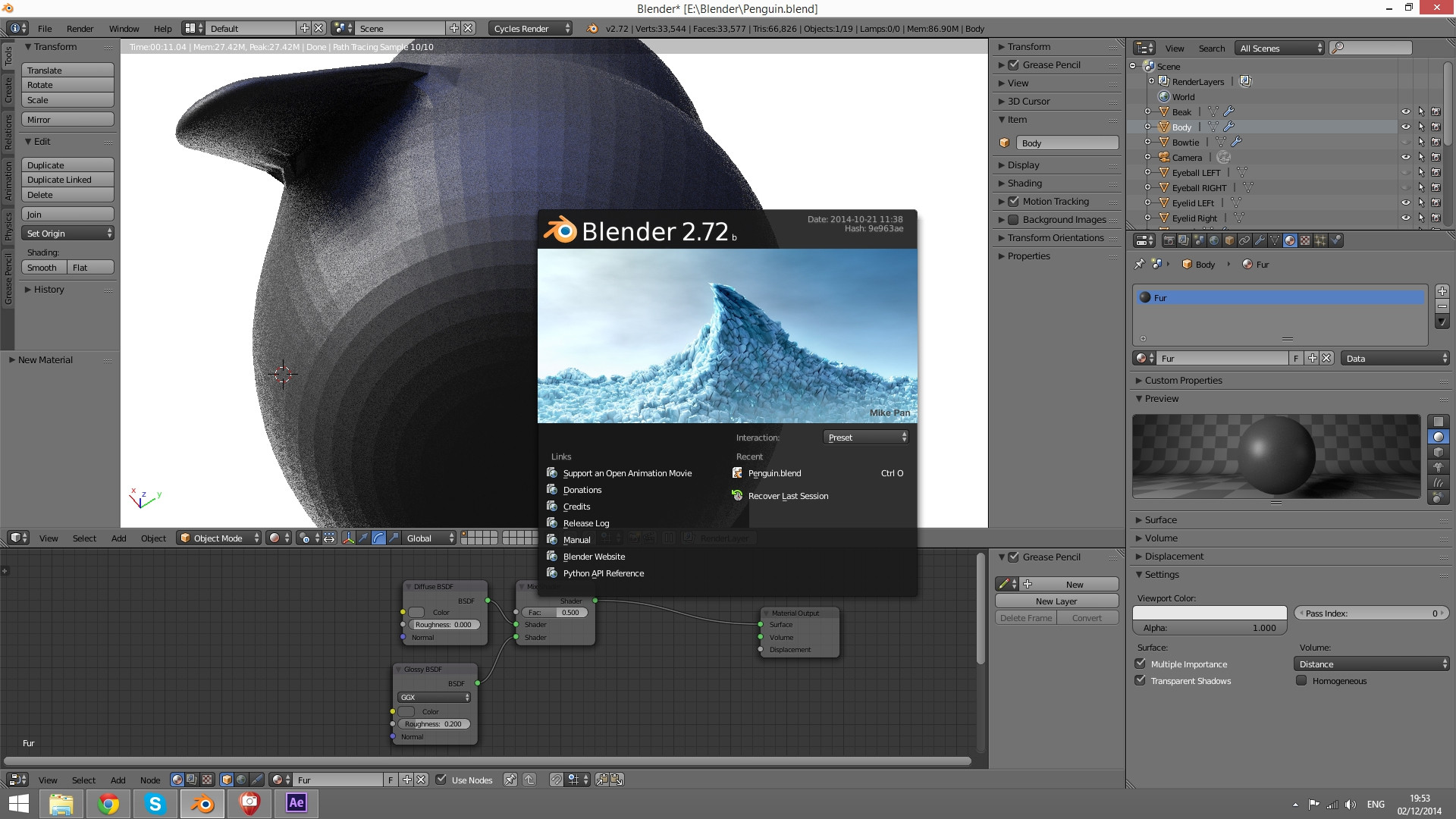The height and width of the screenshot is (819, 1456).
Task: Toggle Multiple Importance checkbox
Action: pos(1140,664)
